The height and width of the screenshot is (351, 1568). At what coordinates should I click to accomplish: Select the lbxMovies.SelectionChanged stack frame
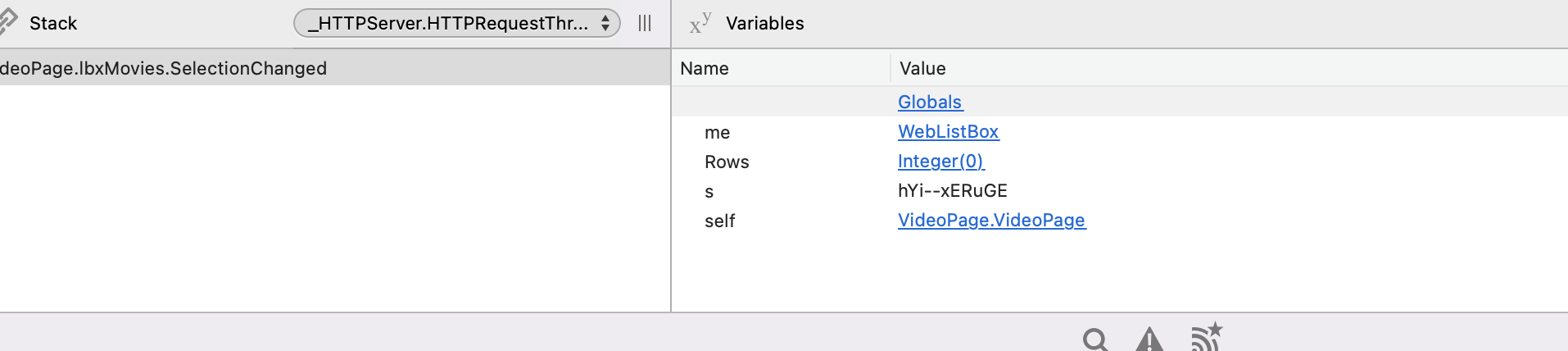[335, 68]
